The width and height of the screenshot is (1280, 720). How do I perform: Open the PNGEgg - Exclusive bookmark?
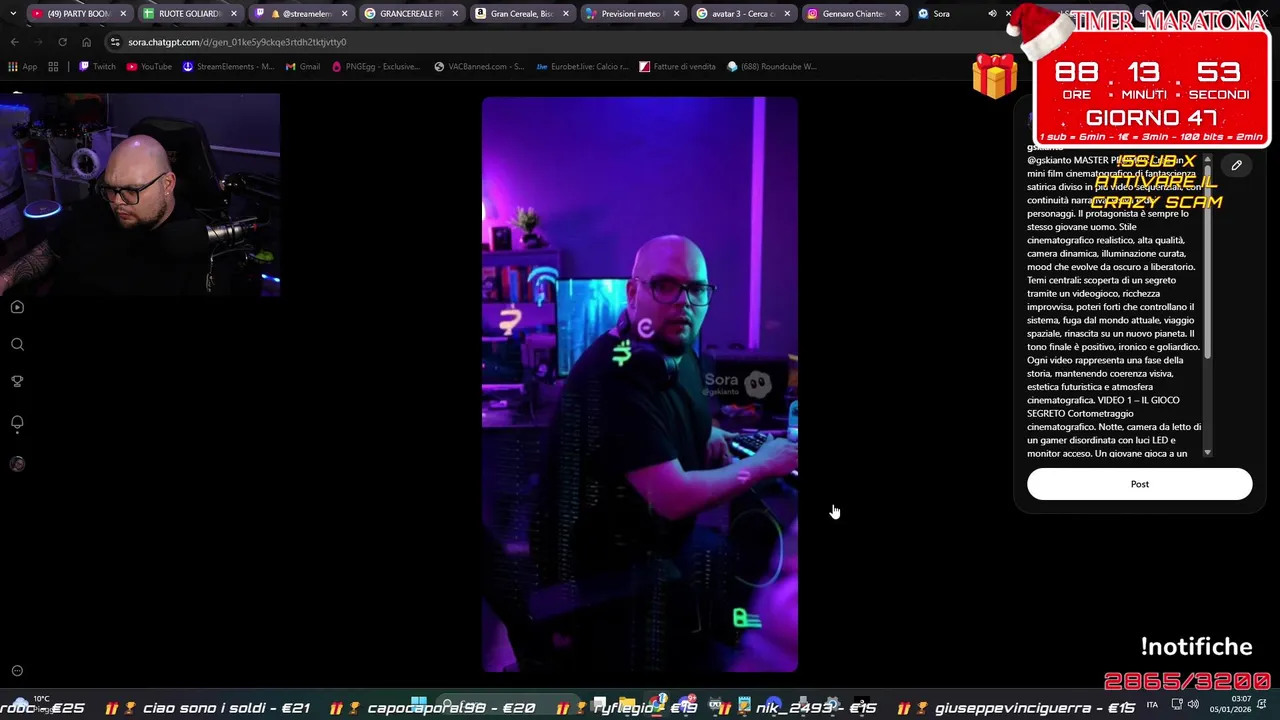point(376,67)
